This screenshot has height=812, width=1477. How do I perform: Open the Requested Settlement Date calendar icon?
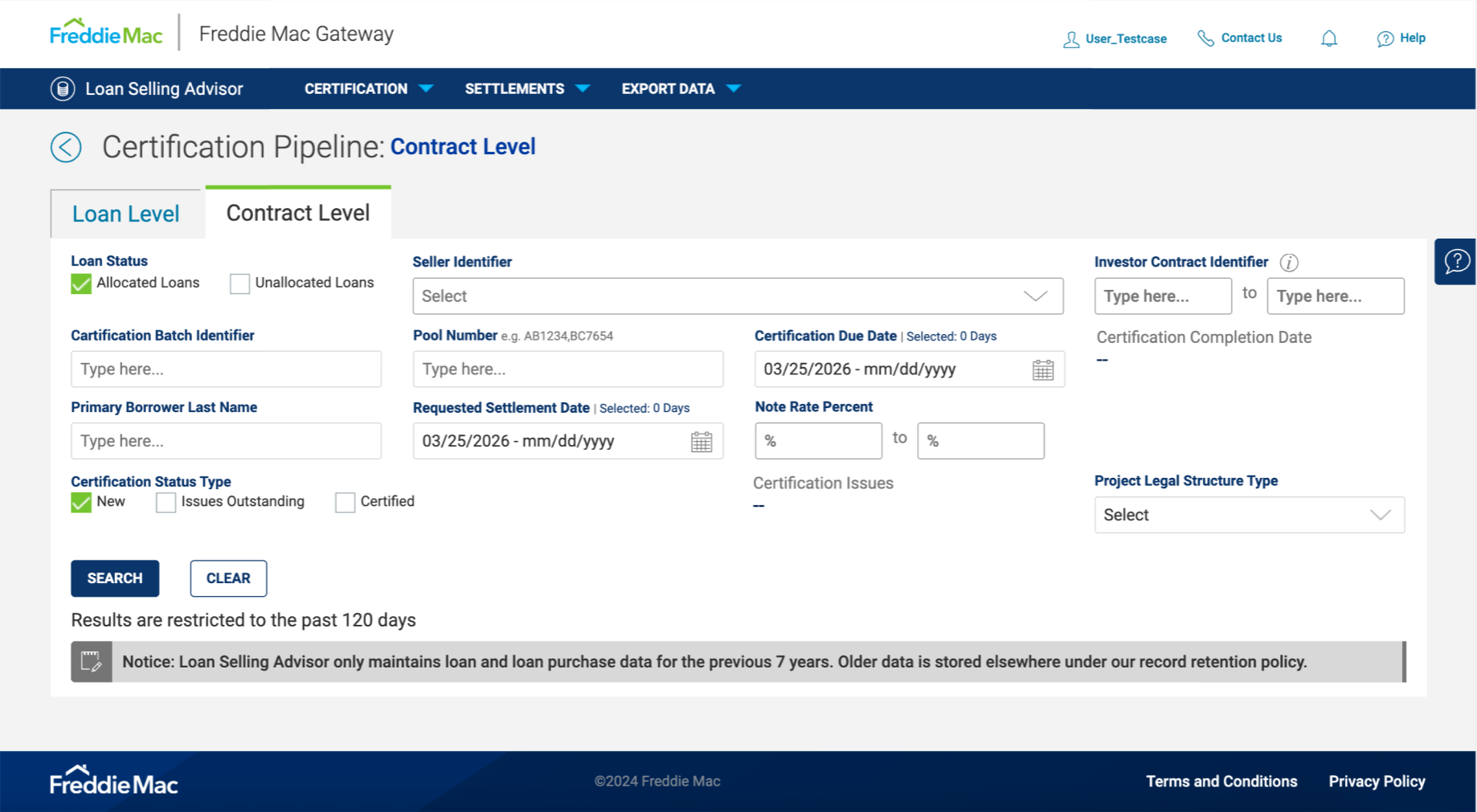(701, 442)
